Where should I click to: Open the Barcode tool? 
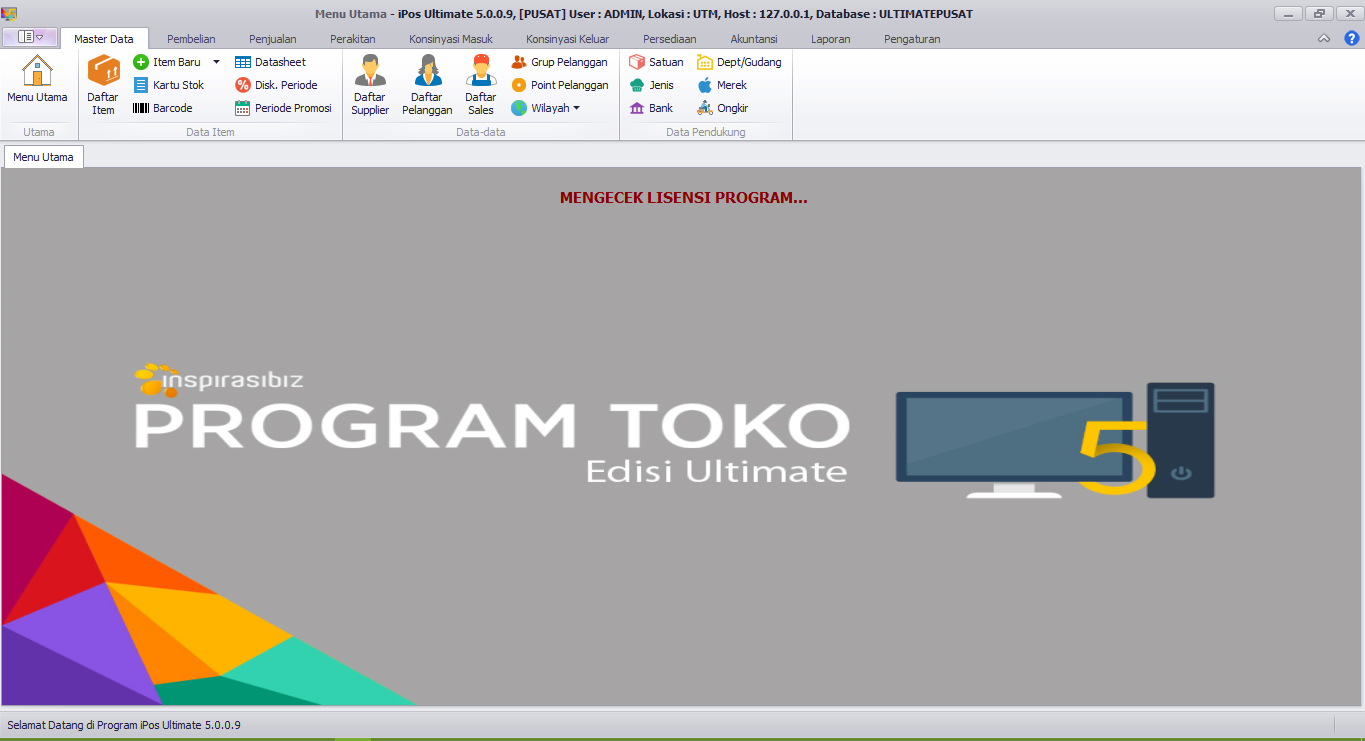coord(163,108)
